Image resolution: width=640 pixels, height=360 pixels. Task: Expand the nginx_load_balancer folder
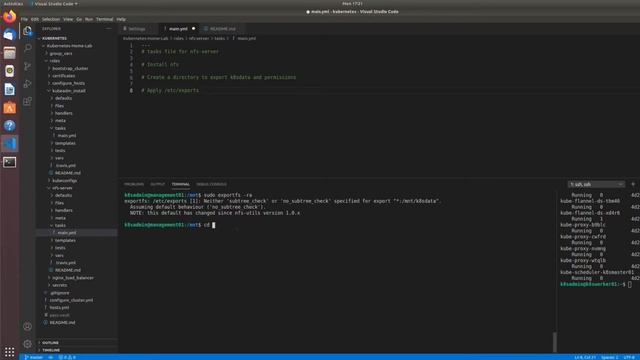coord(73,278)
